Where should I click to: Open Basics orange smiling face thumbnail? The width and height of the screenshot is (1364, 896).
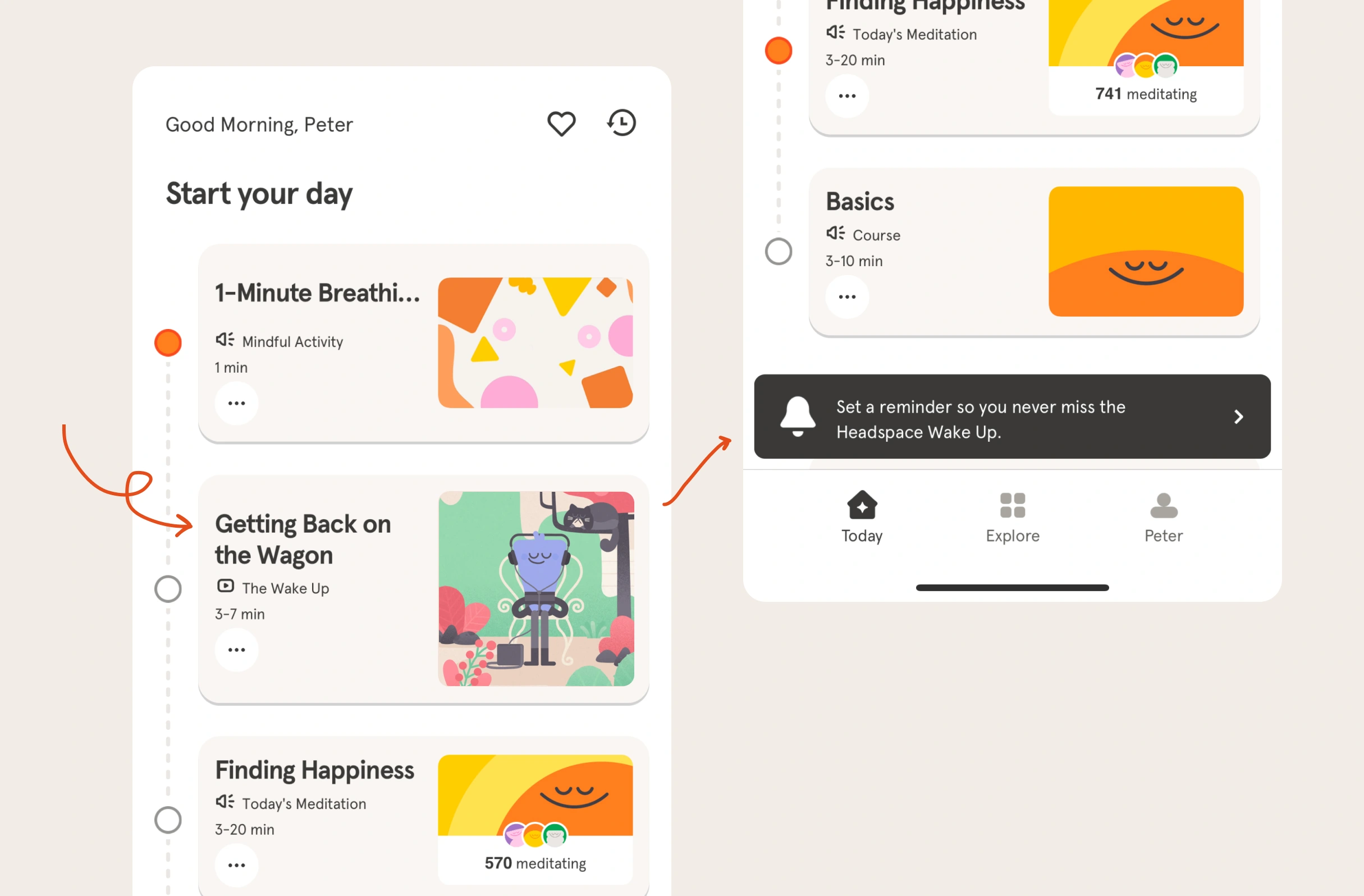pos(1146,252)
